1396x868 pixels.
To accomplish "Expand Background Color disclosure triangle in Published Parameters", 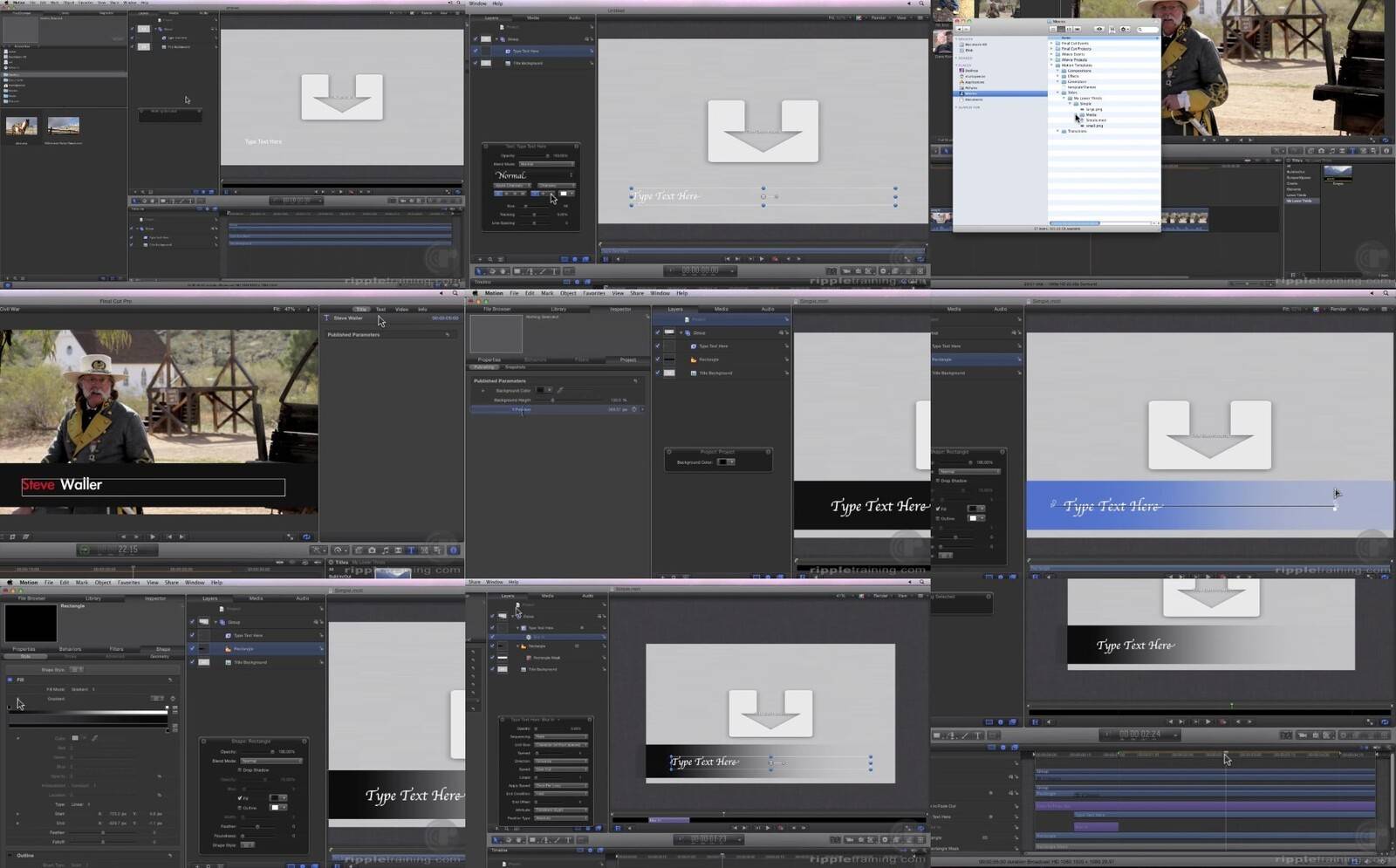I will tap(482, 390).
